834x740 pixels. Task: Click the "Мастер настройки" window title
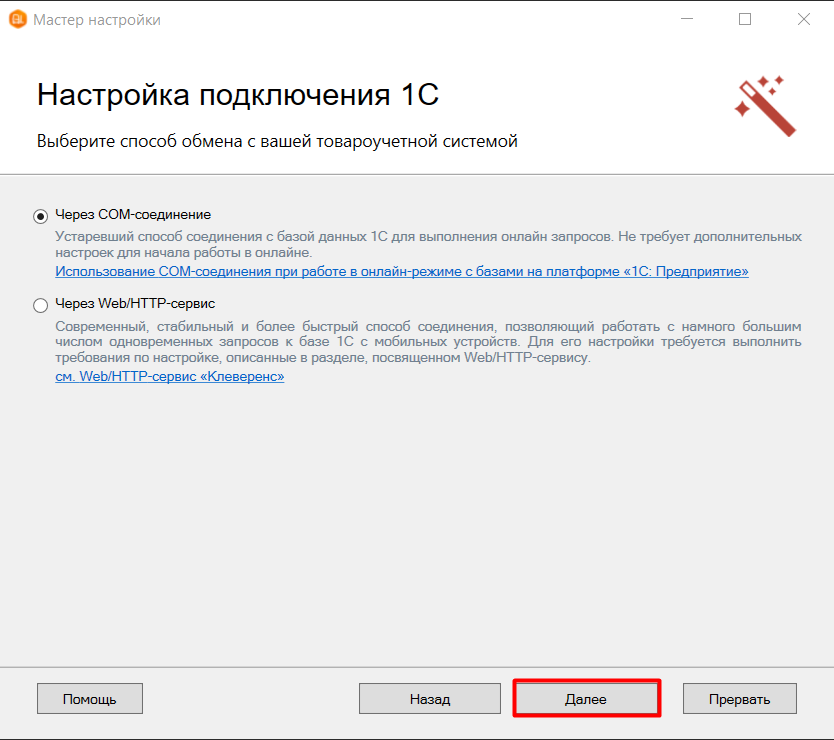tap(97, 20)
